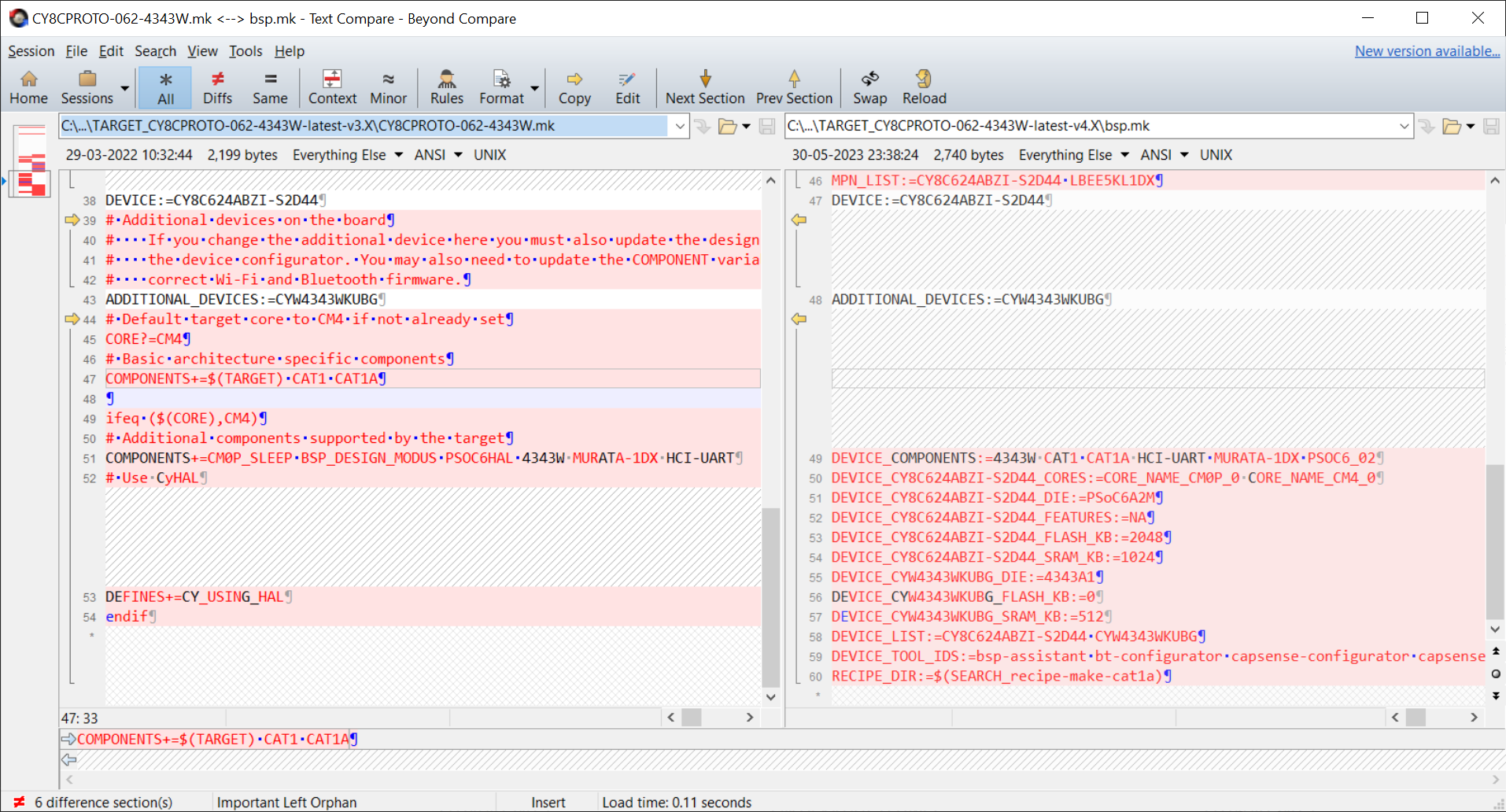This screenshot has width=1506, height=812.
Task: Jump to Next Section
Action: click(705, 87)
